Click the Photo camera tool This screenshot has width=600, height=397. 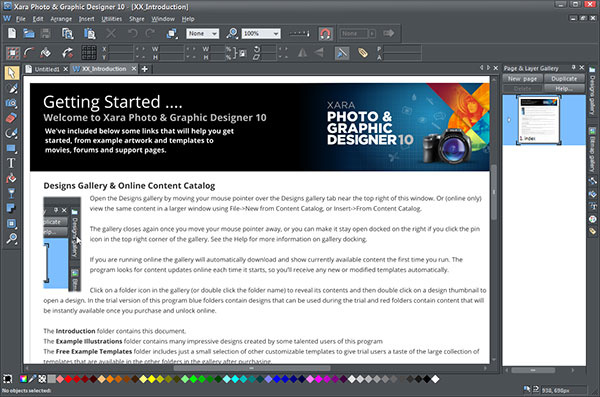click(x=11, y=103)
